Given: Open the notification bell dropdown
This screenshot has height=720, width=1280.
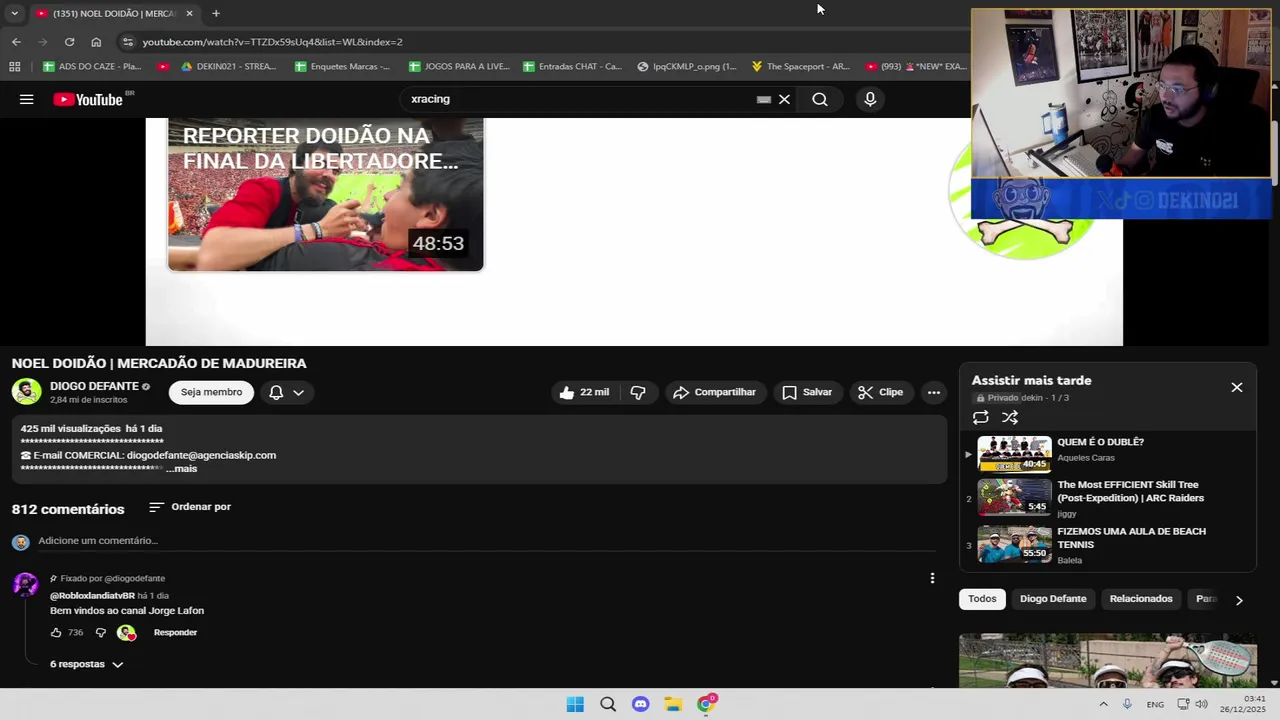Looking at the screenshot, I should tap(286, 392).
